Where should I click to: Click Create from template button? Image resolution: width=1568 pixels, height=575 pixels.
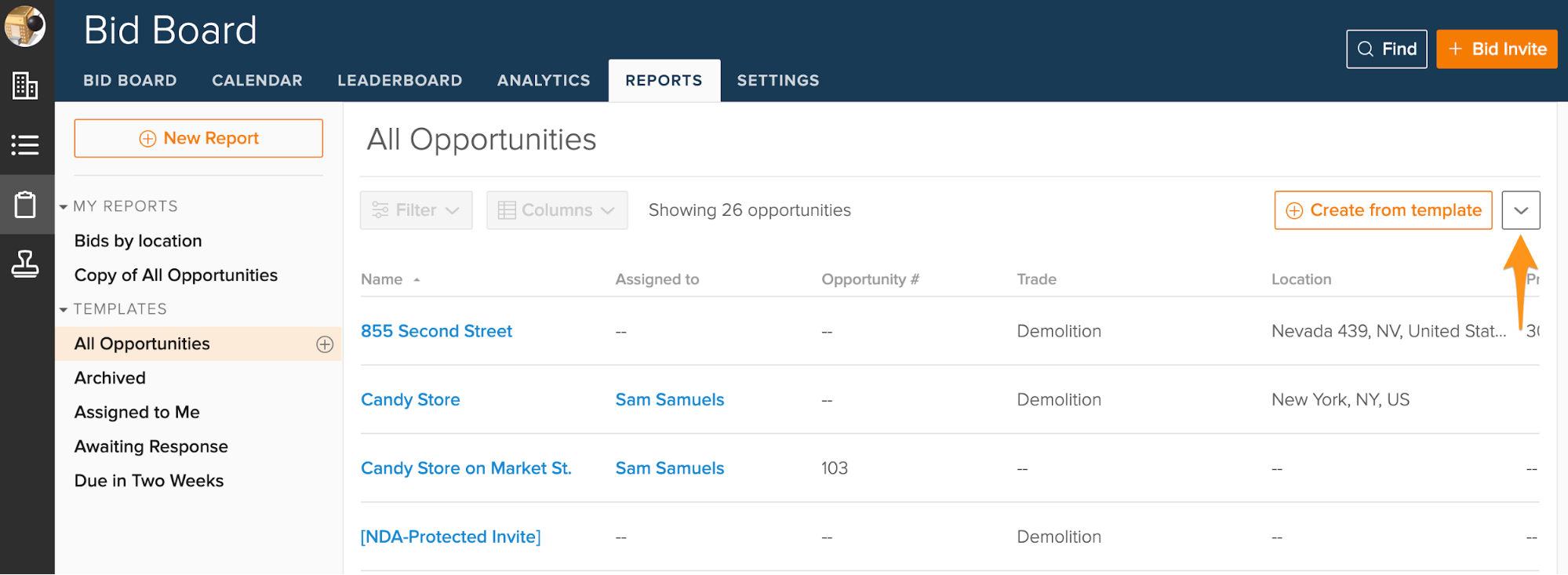(1383, 210)
